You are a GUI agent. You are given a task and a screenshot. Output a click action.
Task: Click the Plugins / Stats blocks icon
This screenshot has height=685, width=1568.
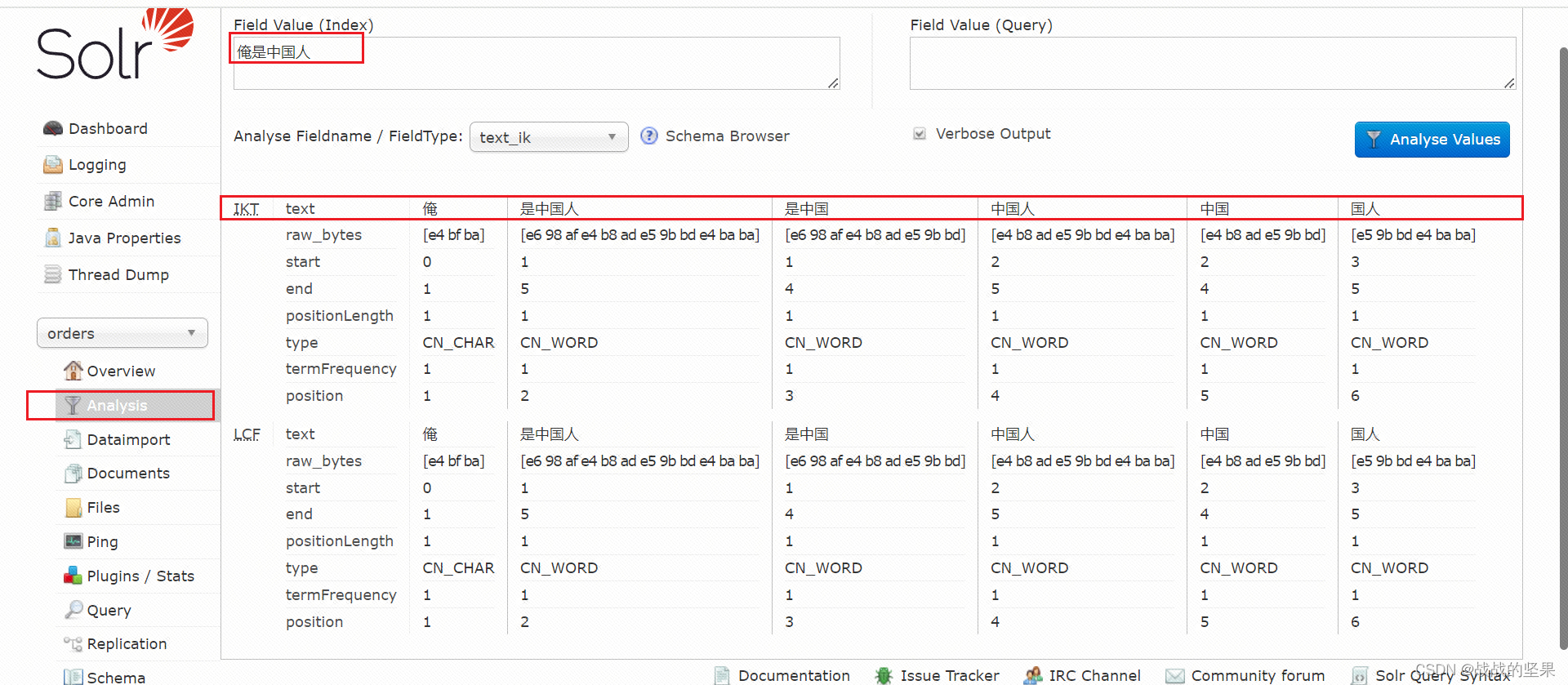coord(73,576)
